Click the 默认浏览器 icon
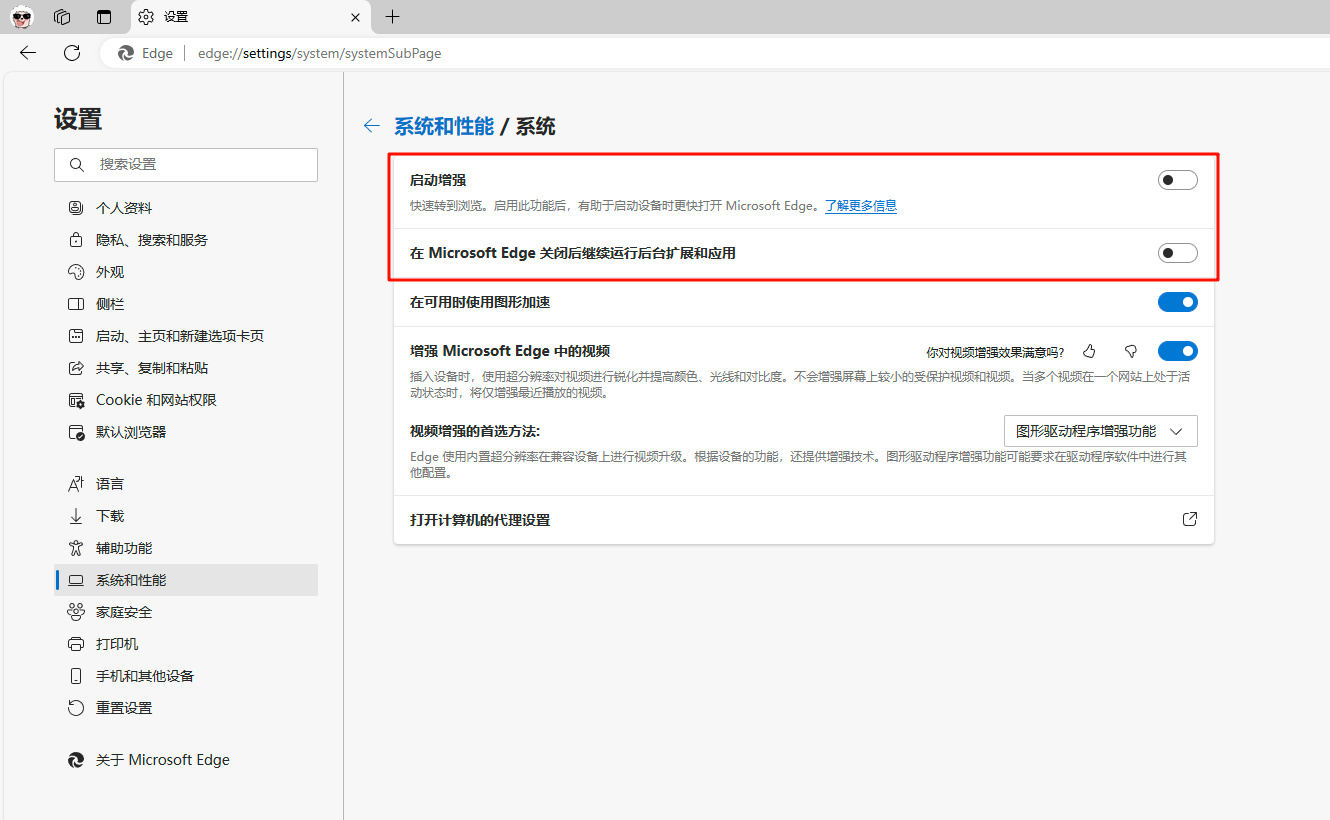This screenshot has height=820, width=1330. click(x=76, y=432)
